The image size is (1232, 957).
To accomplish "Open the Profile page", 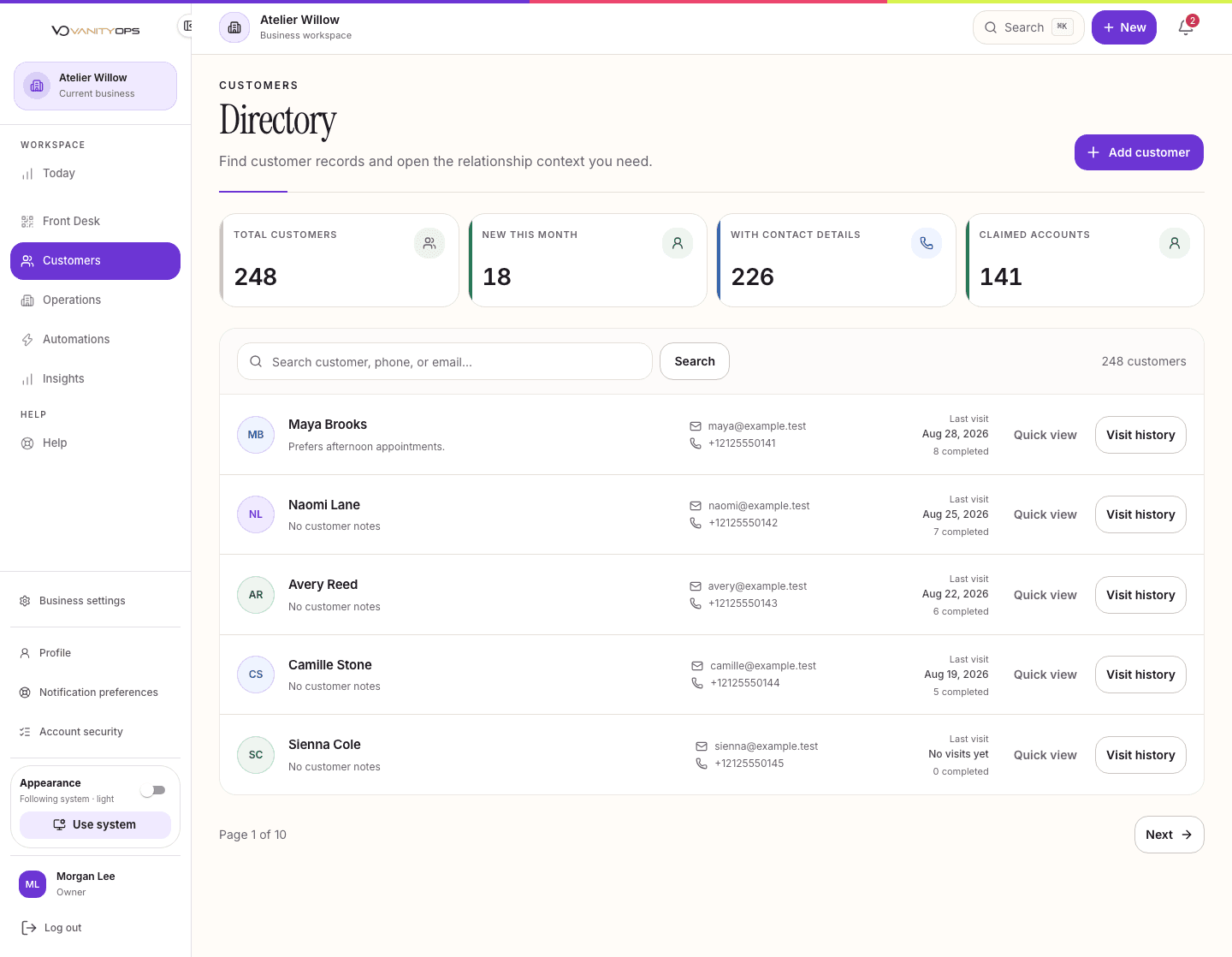I will (95, 653).
